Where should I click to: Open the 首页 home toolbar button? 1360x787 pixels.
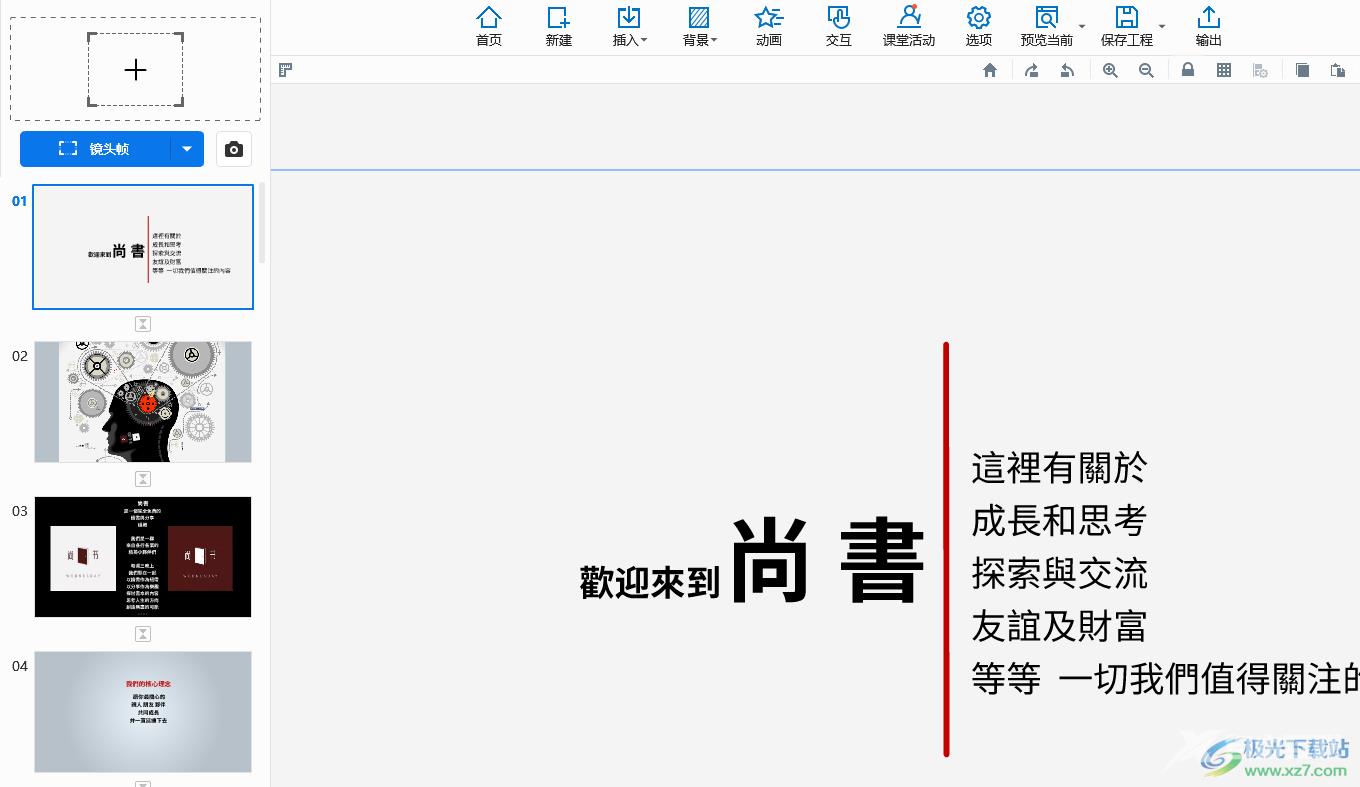coord(489,26)
